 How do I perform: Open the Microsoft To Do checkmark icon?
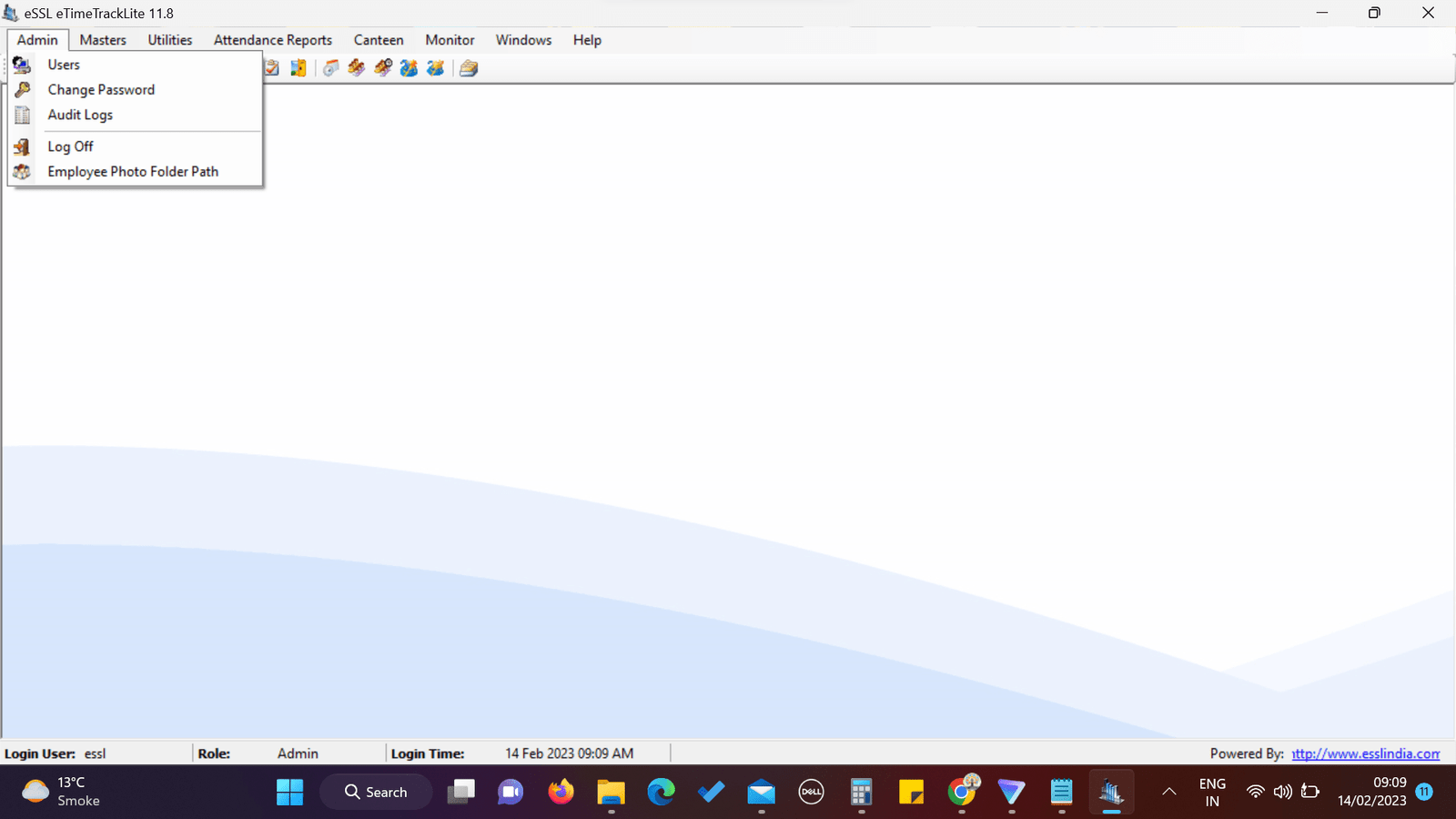click(711, 792)
